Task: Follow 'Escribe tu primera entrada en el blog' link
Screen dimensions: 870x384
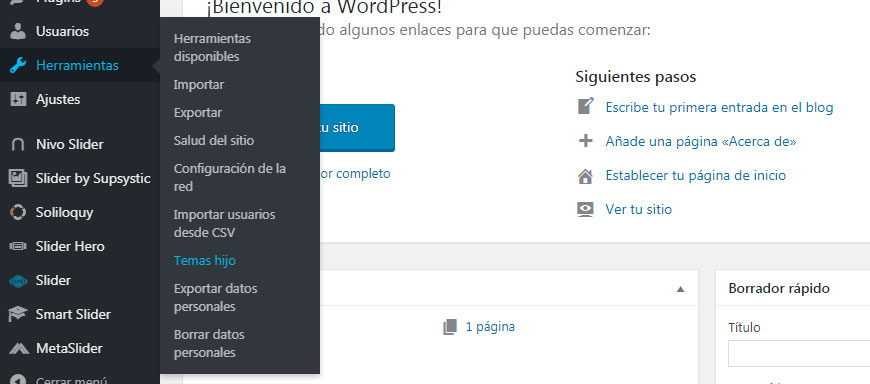Action: coord(719,108)
